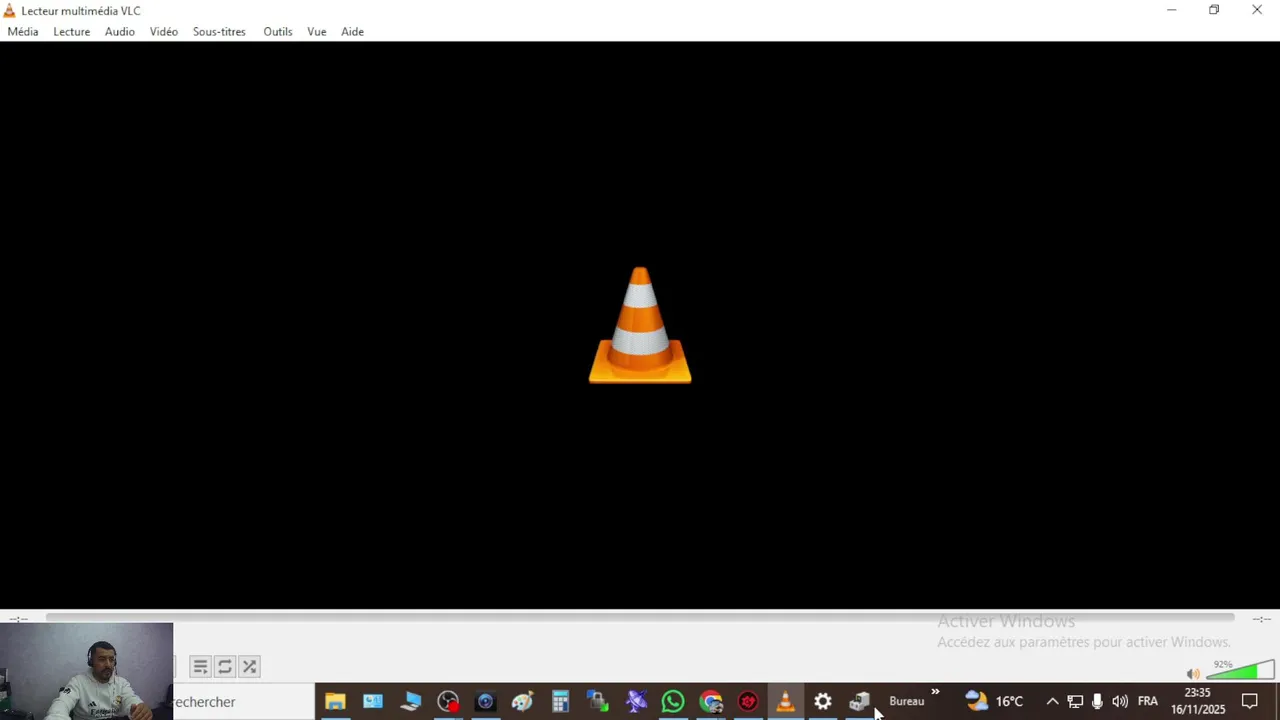Viewport: 1280px width, 720px height.
Task: Show hidden system tray icons
Action: coord(1052,702)
